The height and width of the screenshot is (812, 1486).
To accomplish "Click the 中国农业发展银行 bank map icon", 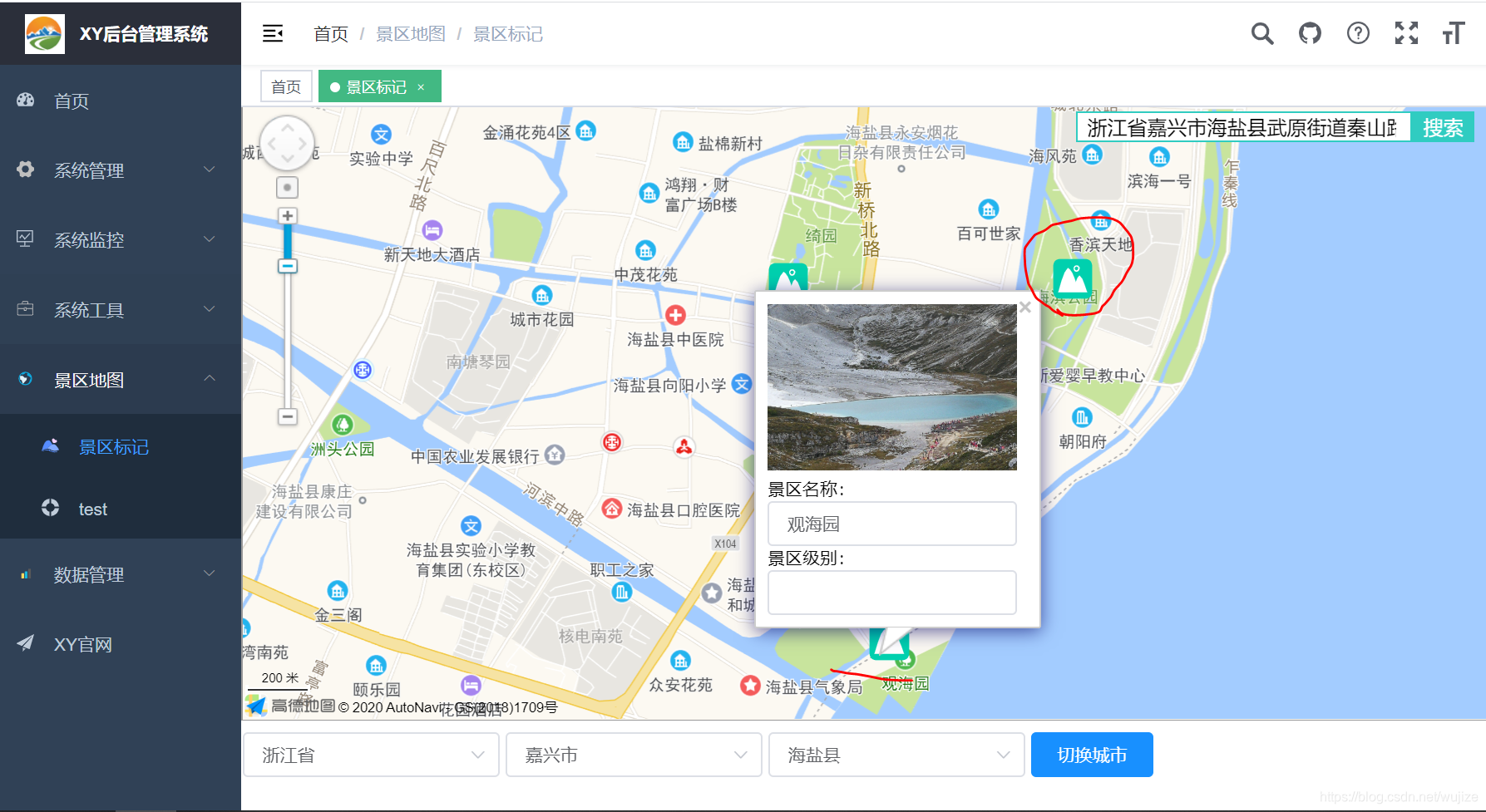I will [x=555, y=454].
